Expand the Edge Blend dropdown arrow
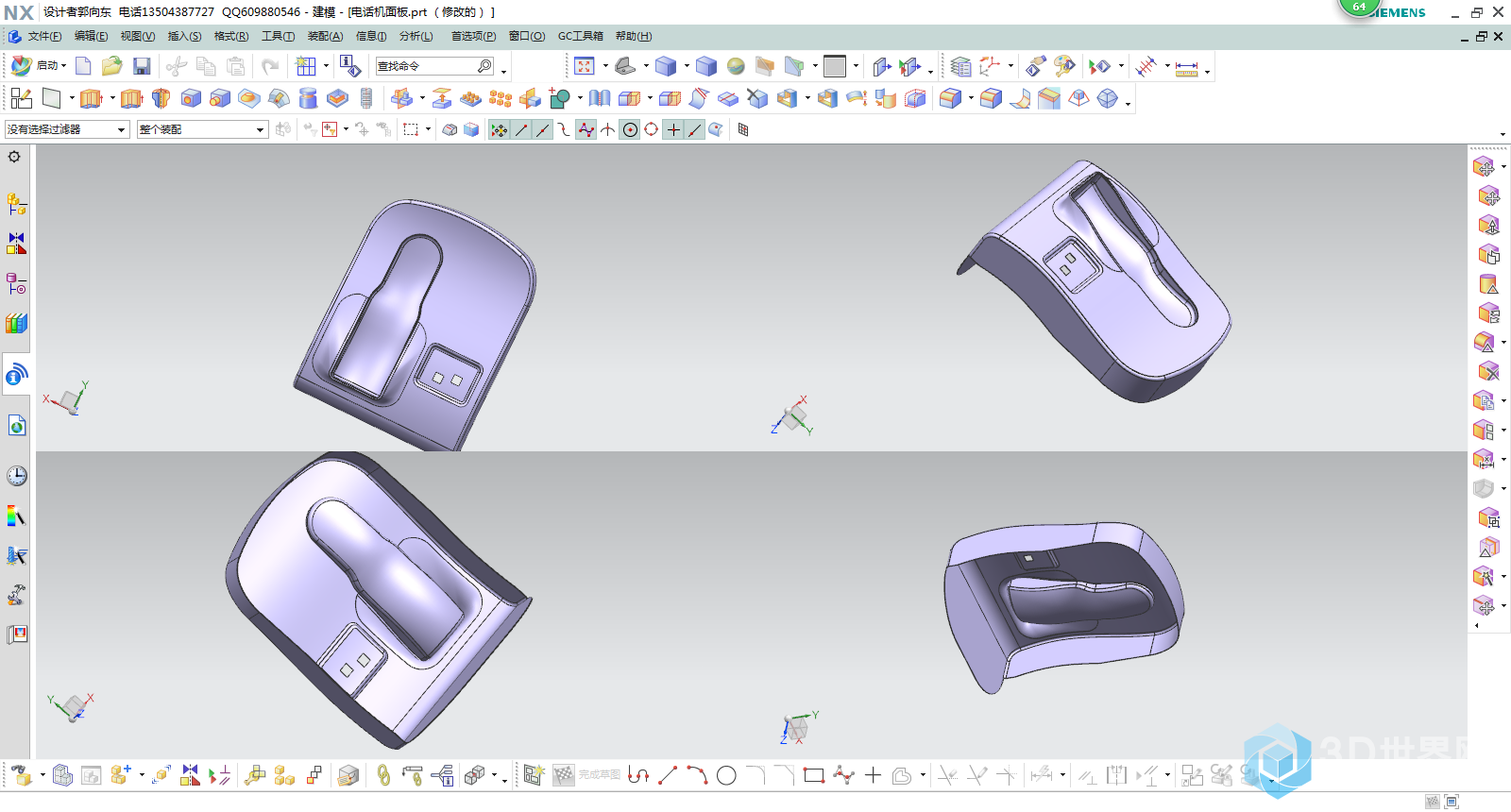Viewport: 1511px width, 812px height. (x=971, y=98)
